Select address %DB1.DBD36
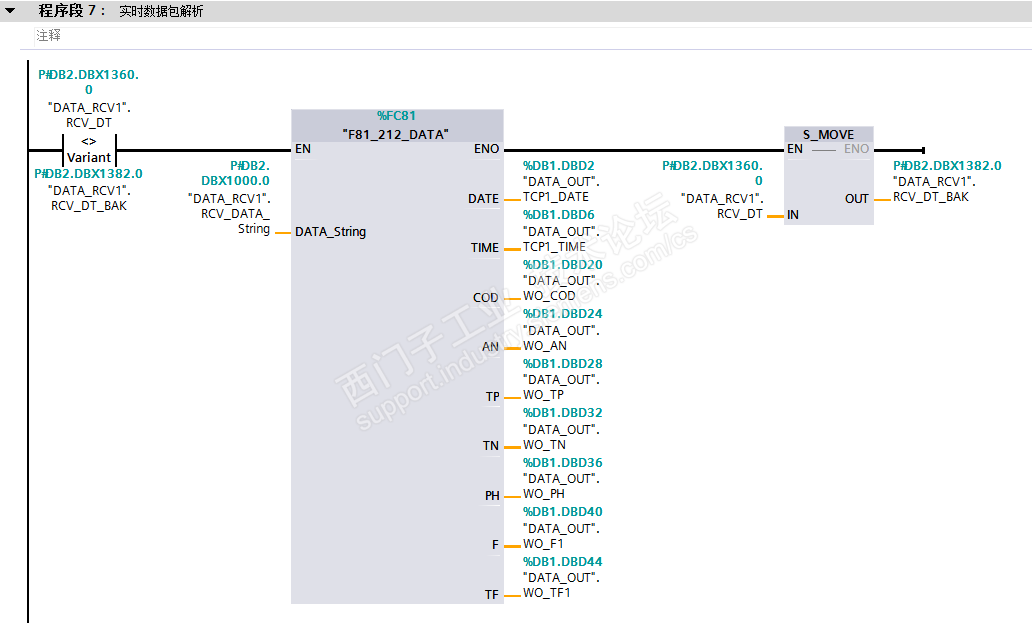This screenshot has height=623, width=1032. [563, 462]
